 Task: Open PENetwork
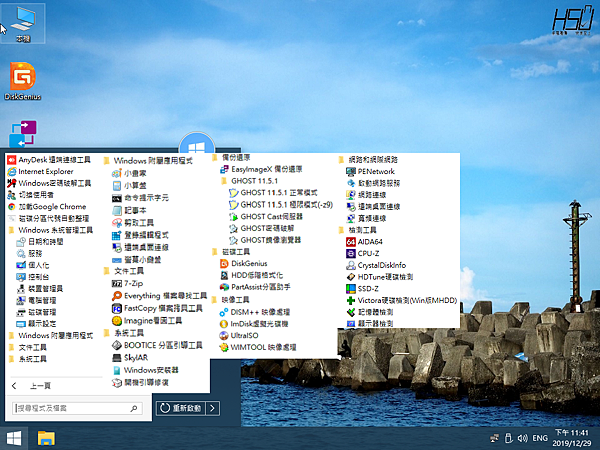[x=370, y=171]
